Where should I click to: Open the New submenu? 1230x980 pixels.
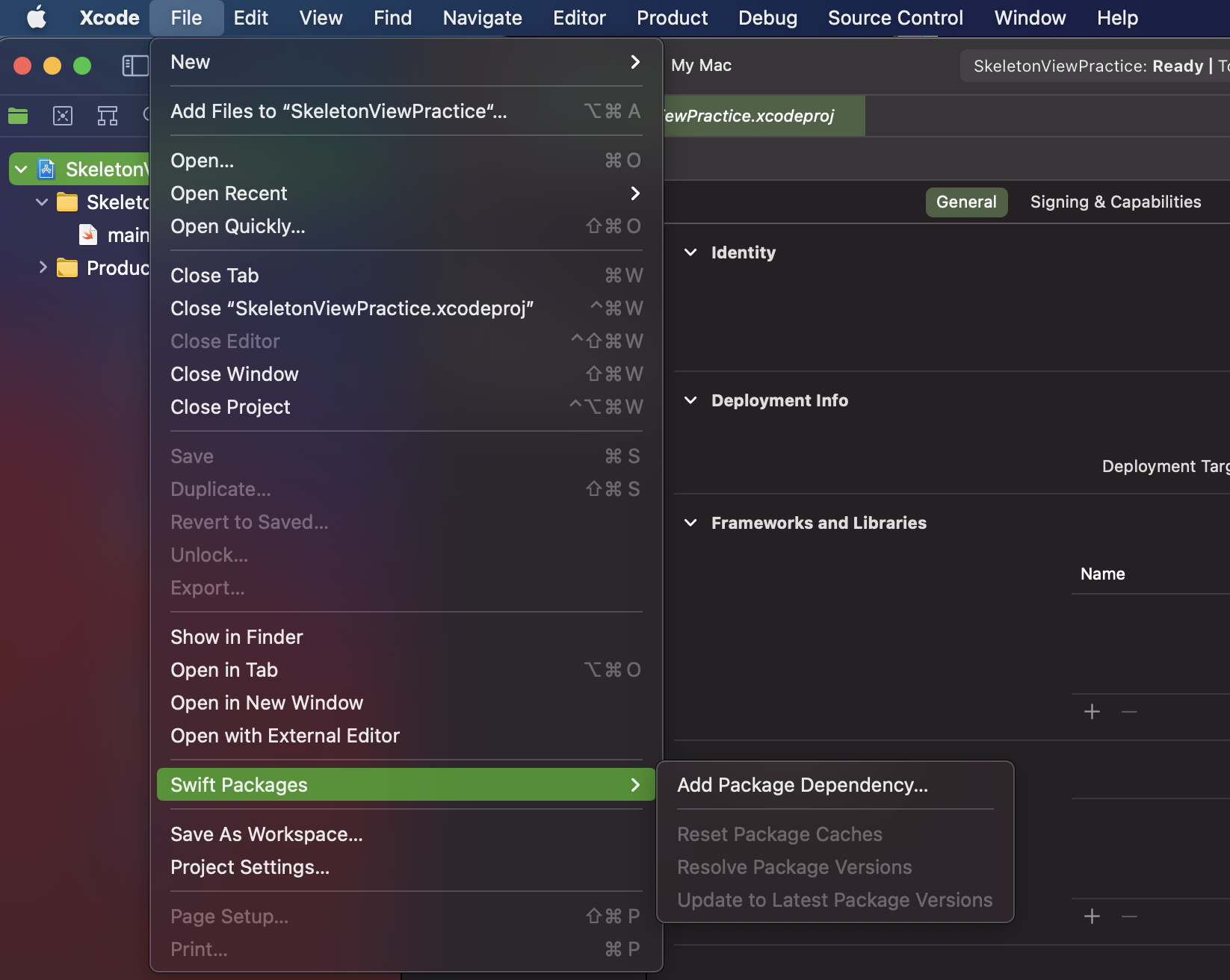(406, 62)
